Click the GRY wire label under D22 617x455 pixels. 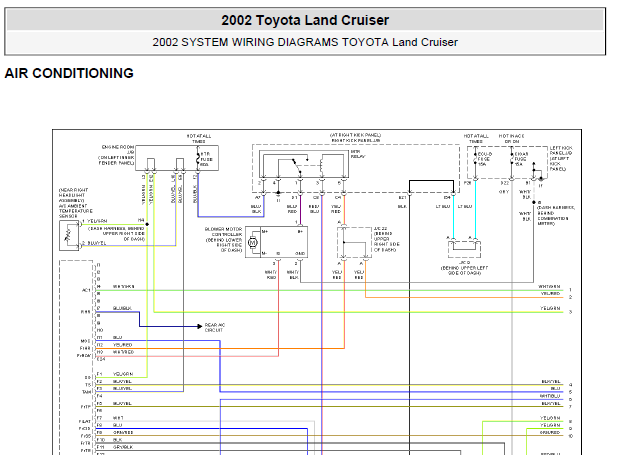(x=504, y=192)
